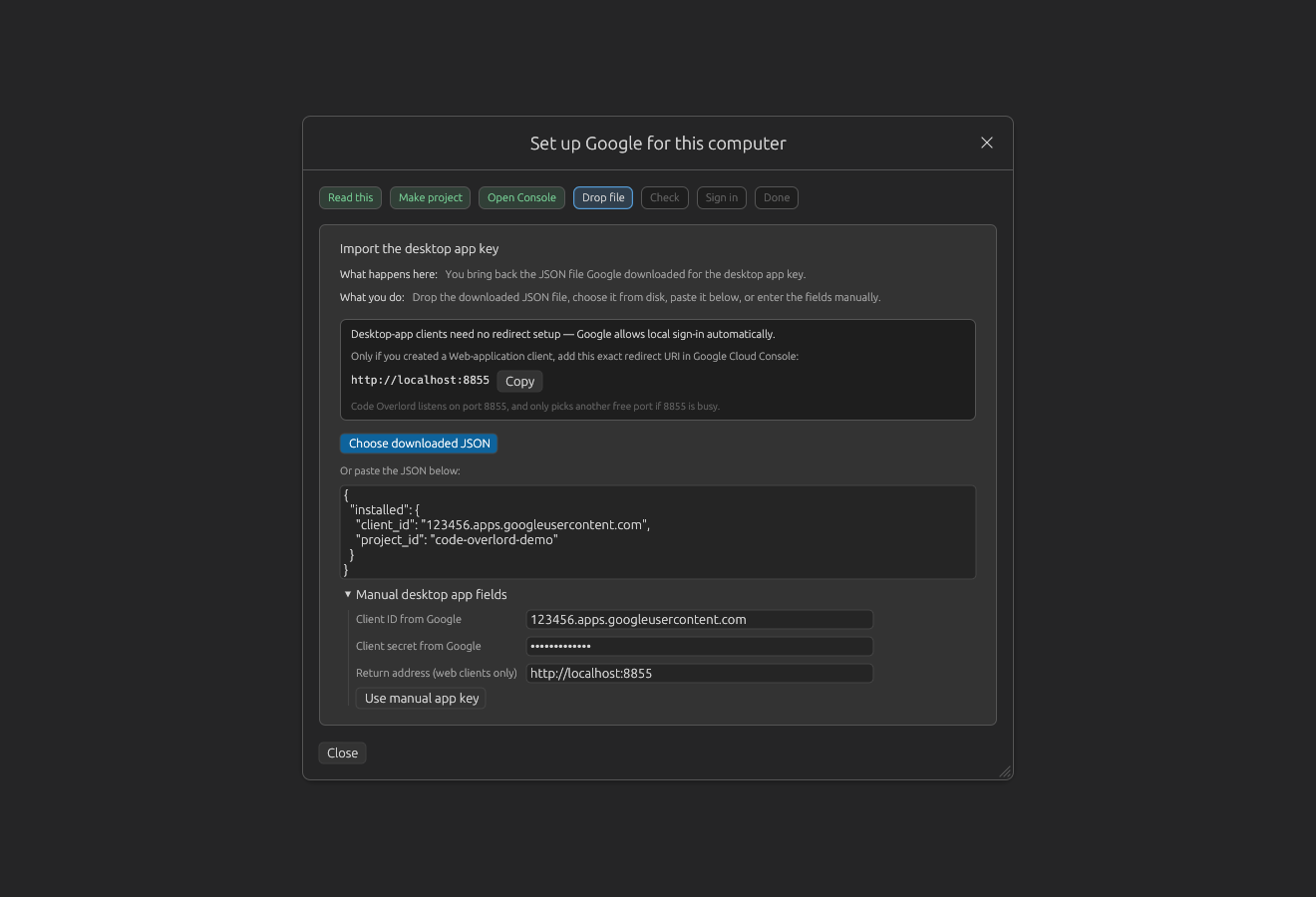This screenshot has height=897, width=1316.
Task: Click the "Client secret from Google" label
Action: click(419, 646)
